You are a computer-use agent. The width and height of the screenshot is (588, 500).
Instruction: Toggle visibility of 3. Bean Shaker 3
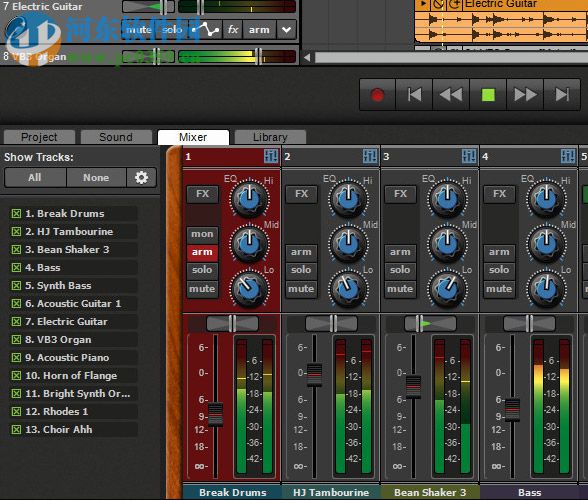point(16,249)
